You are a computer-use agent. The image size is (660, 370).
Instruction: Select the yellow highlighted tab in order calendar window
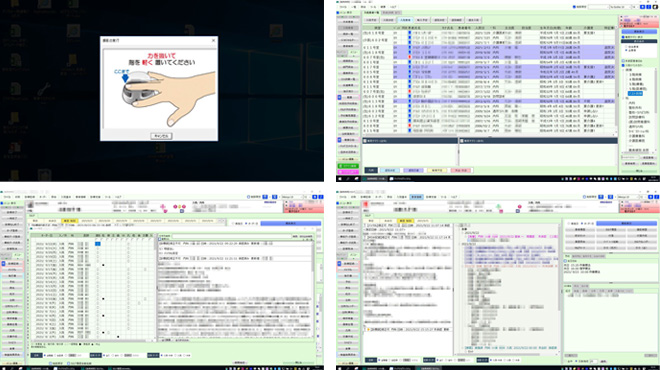tap(69, 221)
